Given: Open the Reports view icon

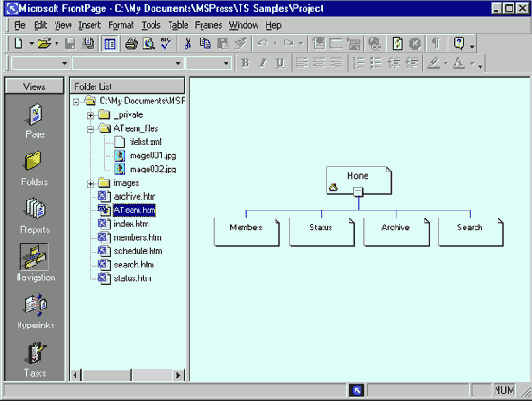Looking at the screenshot, I should 35,215.
